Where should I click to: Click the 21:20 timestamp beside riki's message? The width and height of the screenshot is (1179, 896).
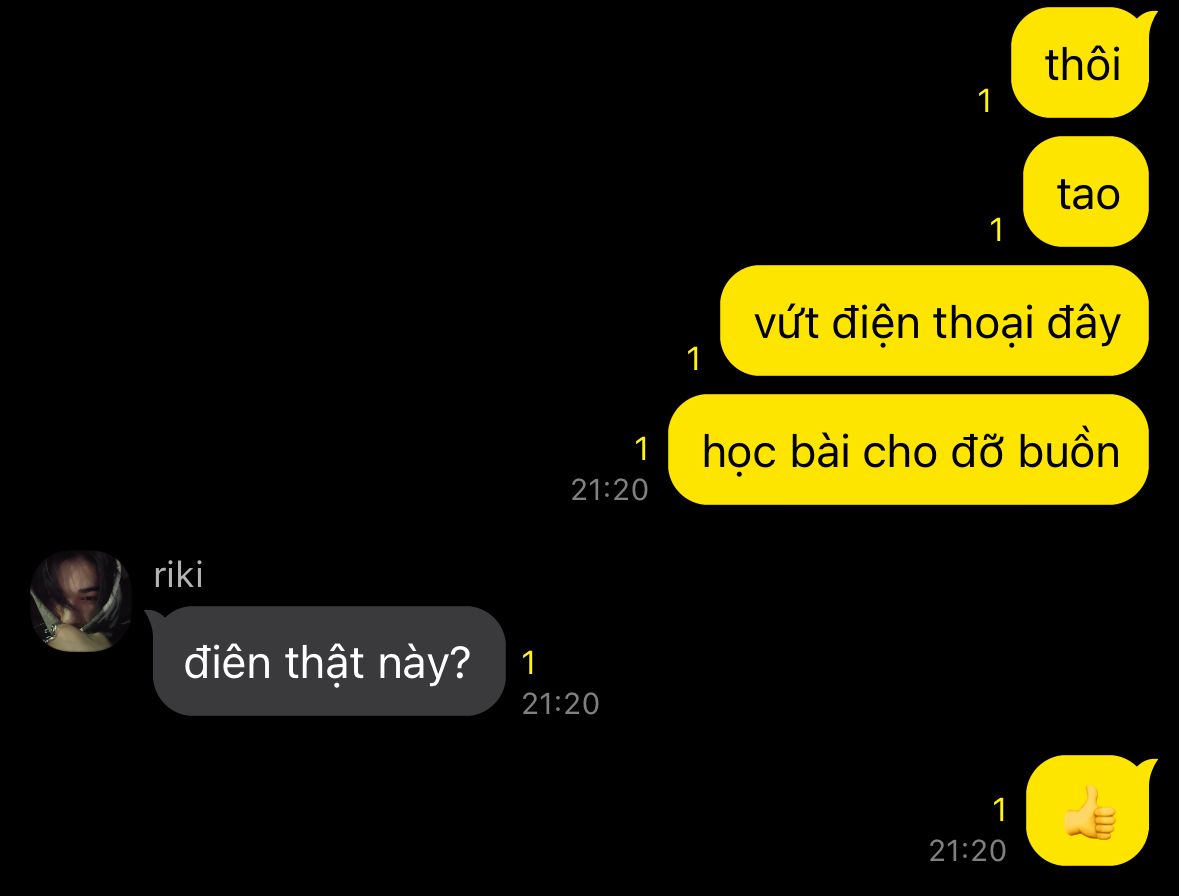[x=561, y=704]
